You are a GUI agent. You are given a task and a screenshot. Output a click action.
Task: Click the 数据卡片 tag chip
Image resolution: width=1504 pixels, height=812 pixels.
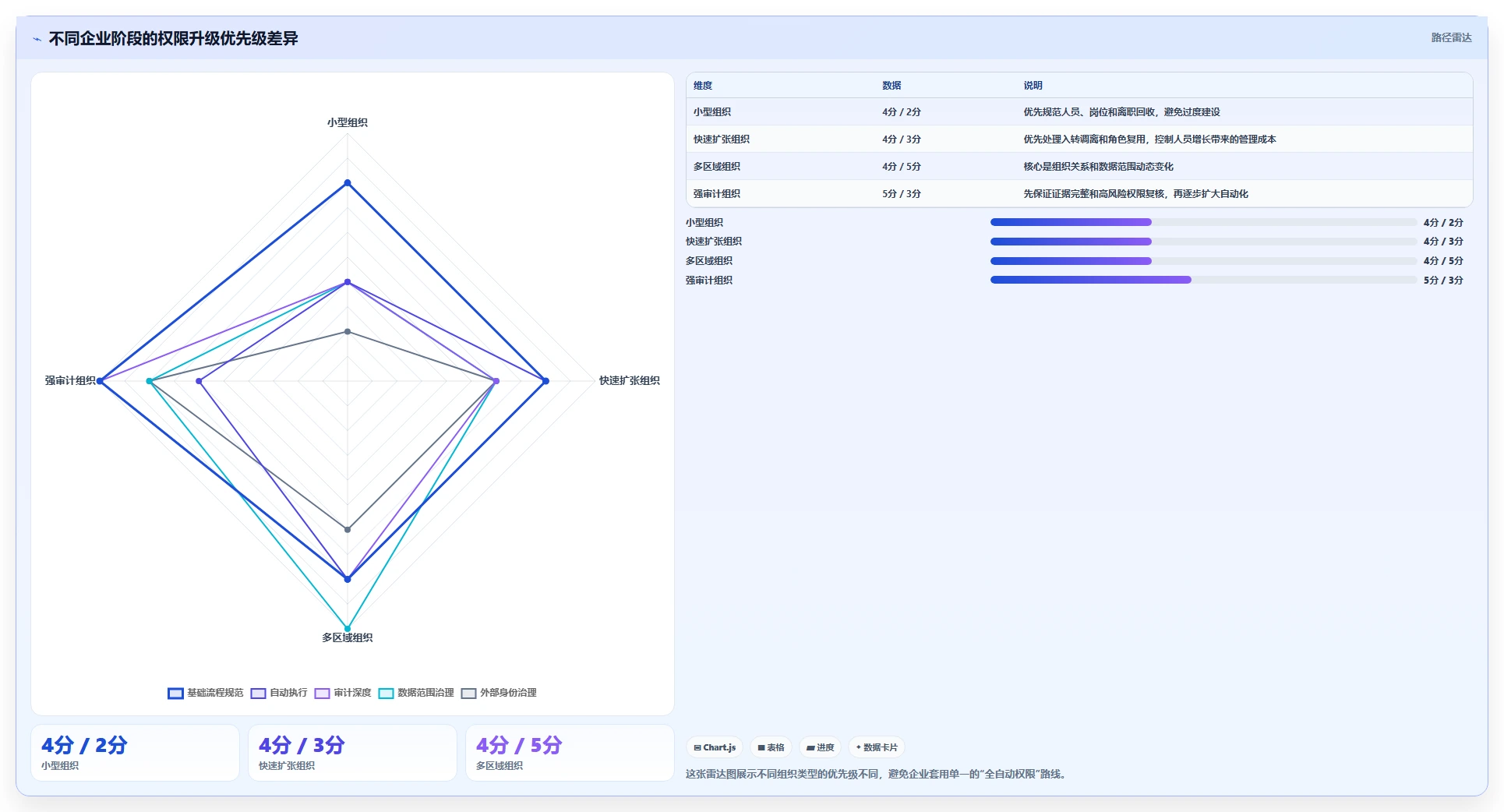coord(877,747)
